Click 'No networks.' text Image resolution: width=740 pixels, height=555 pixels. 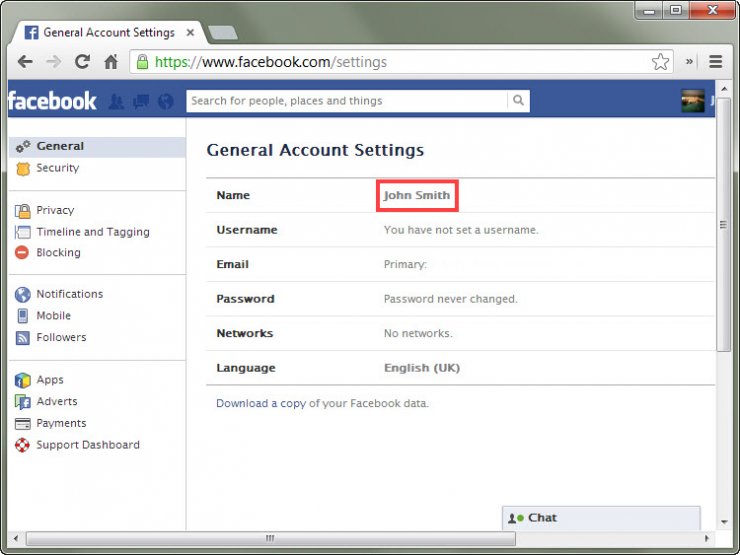(418, 333)
